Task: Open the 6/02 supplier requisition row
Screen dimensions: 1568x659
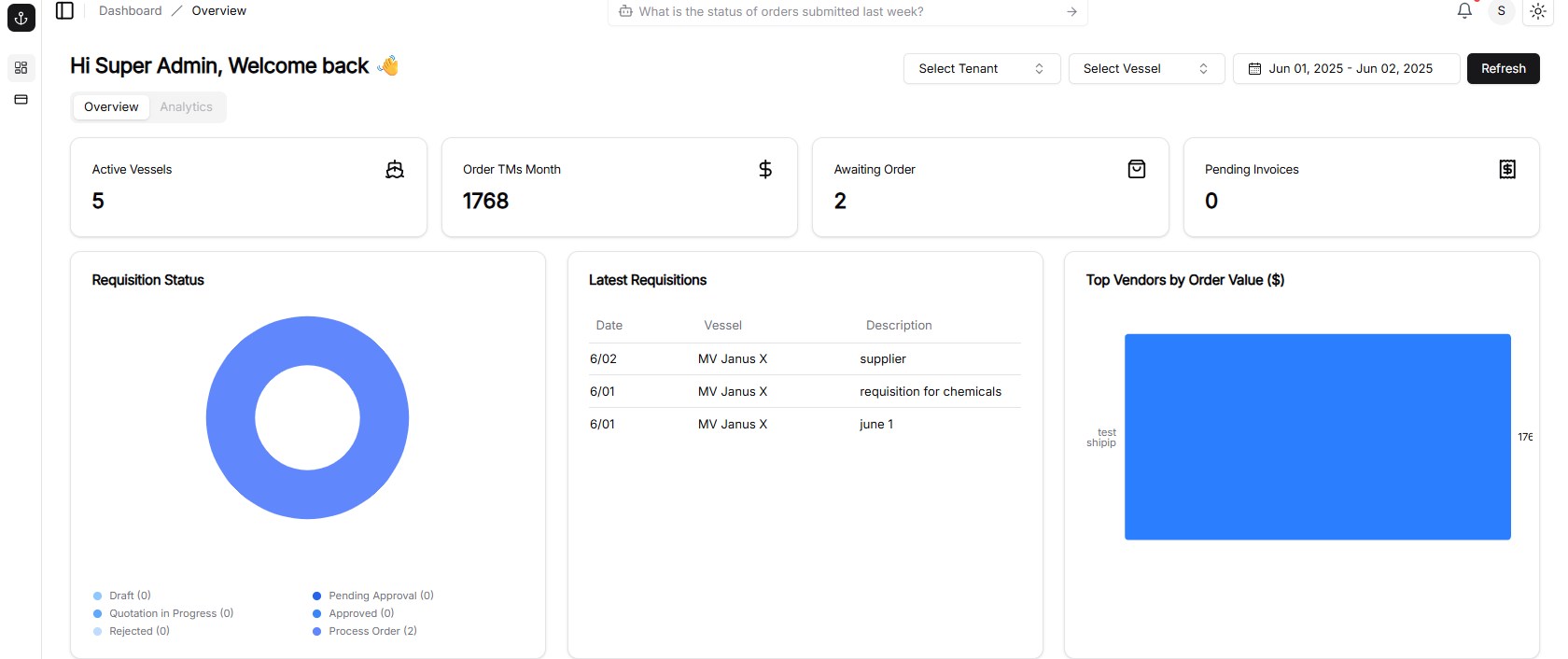Action: (805, 358)
